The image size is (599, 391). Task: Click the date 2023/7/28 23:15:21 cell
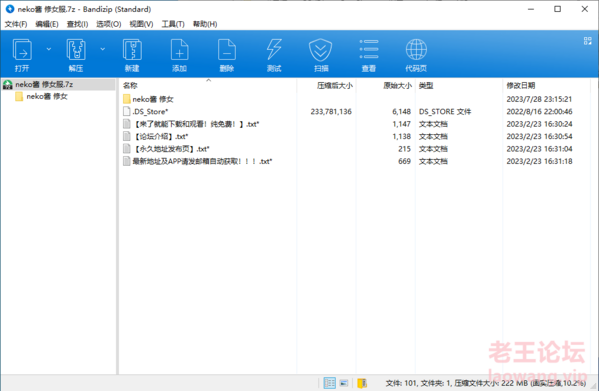pos(539,99)
